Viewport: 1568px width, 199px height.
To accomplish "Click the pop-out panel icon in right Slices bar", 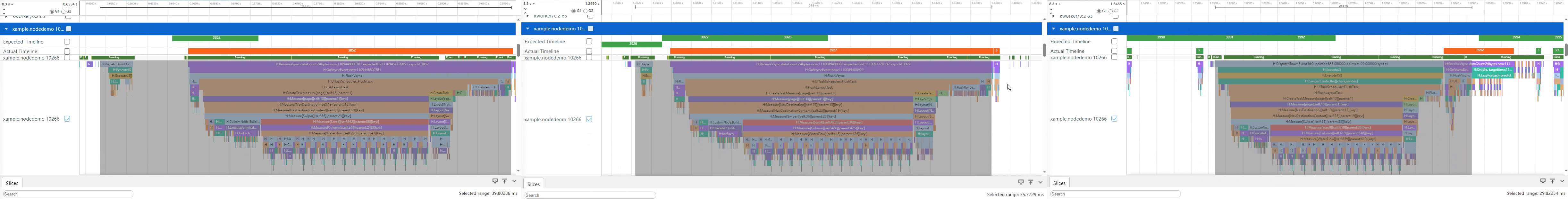I will (1542, 181).
